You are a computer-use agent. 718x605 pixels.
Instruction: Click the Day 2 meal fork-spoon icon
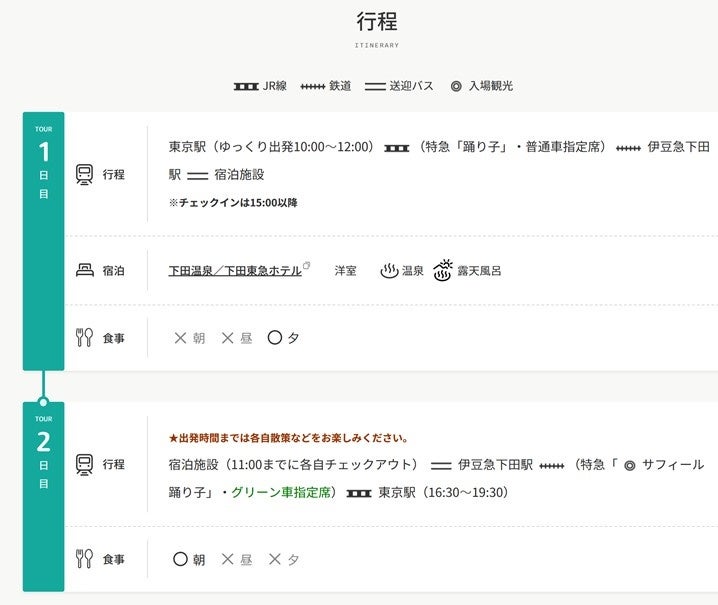(85, 559)
